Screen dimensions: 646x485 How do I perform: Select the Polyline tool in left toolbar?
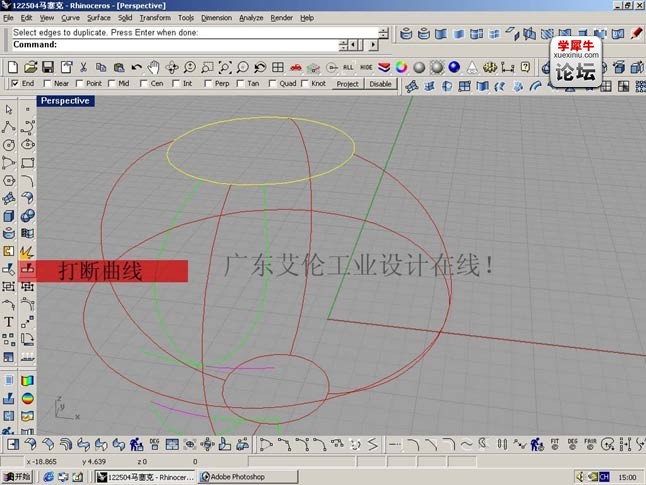coord(9,127)
